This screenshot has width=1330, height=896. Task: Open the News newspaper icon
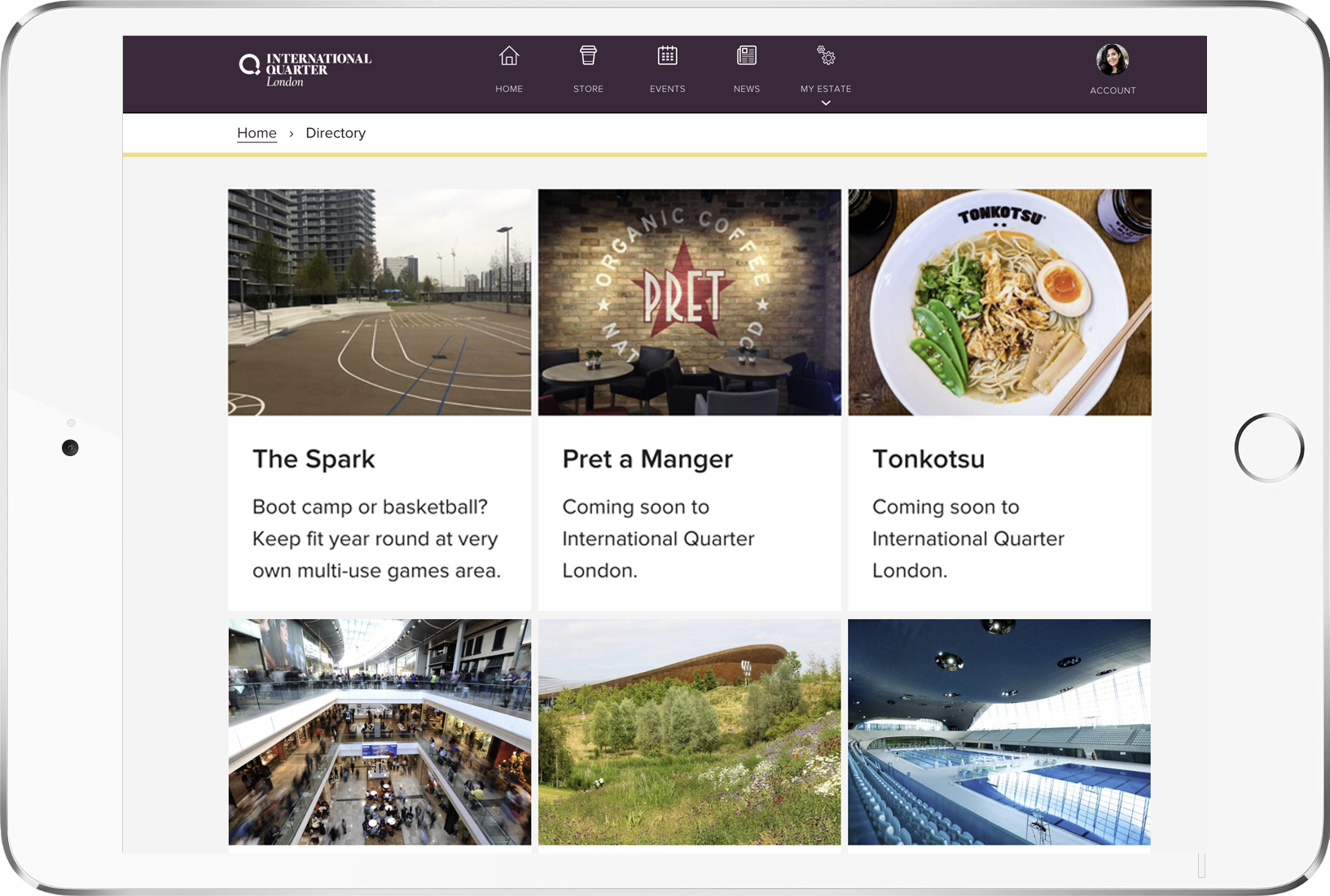click(x=747, y=55)
